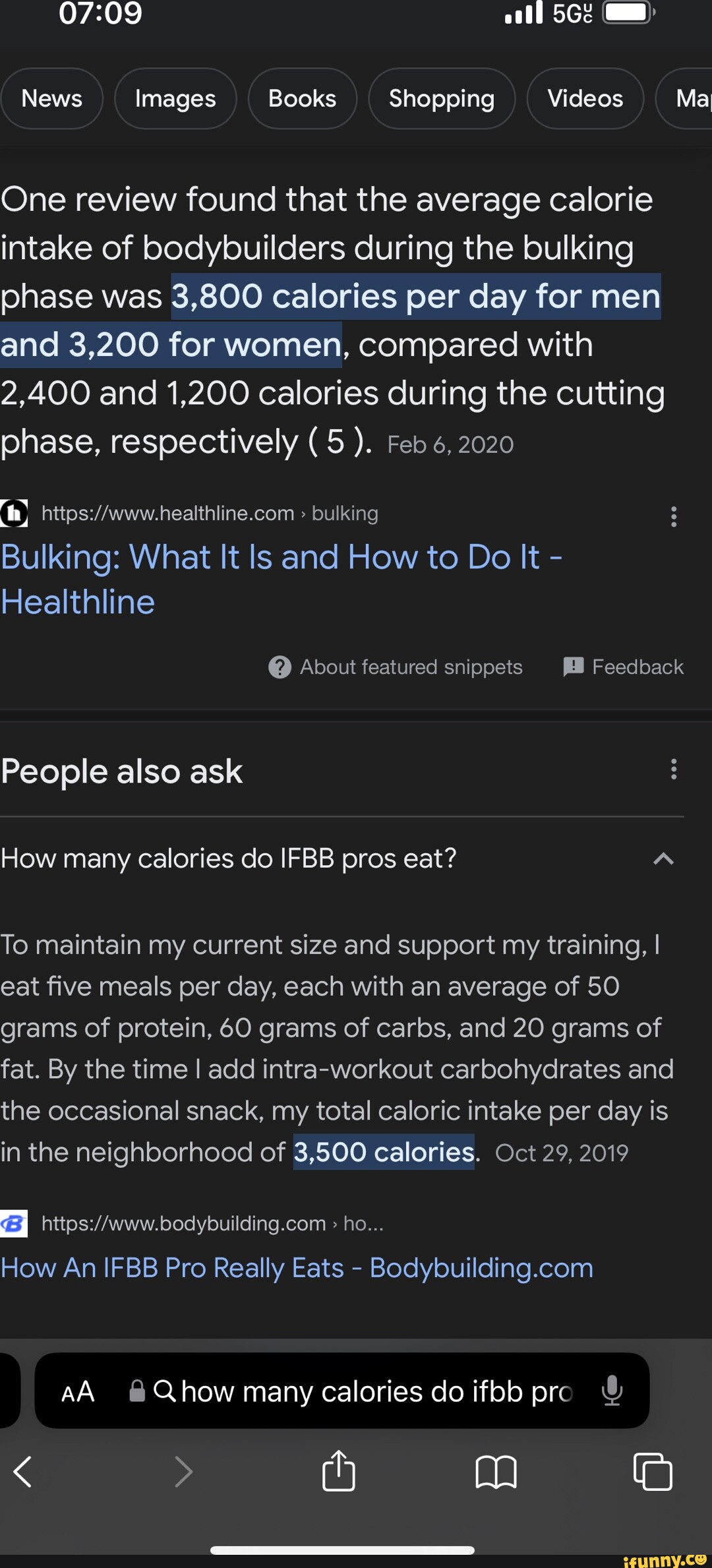Open the AA reader options button
This screenshot has width=712, height=1568.
tap(78, 1392)
